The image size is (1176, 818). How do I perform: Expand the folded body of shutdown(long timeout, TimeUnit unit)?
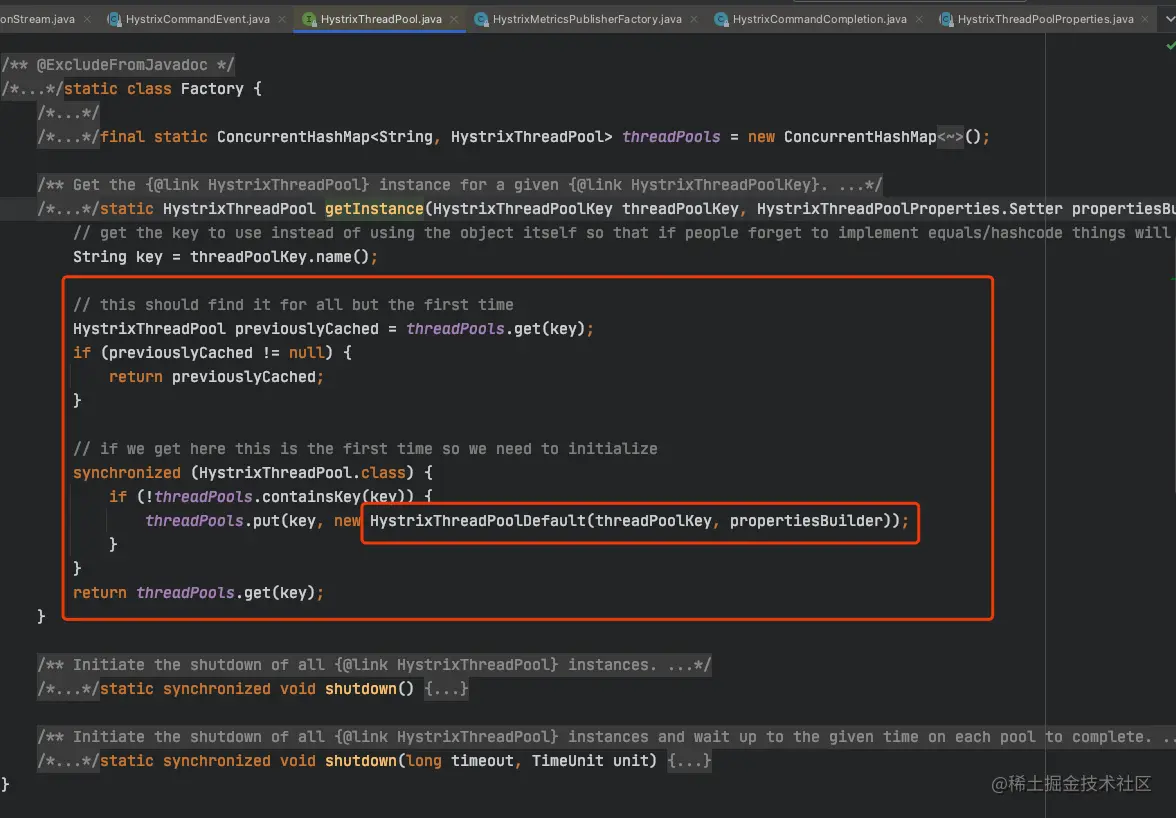(689, 760)
